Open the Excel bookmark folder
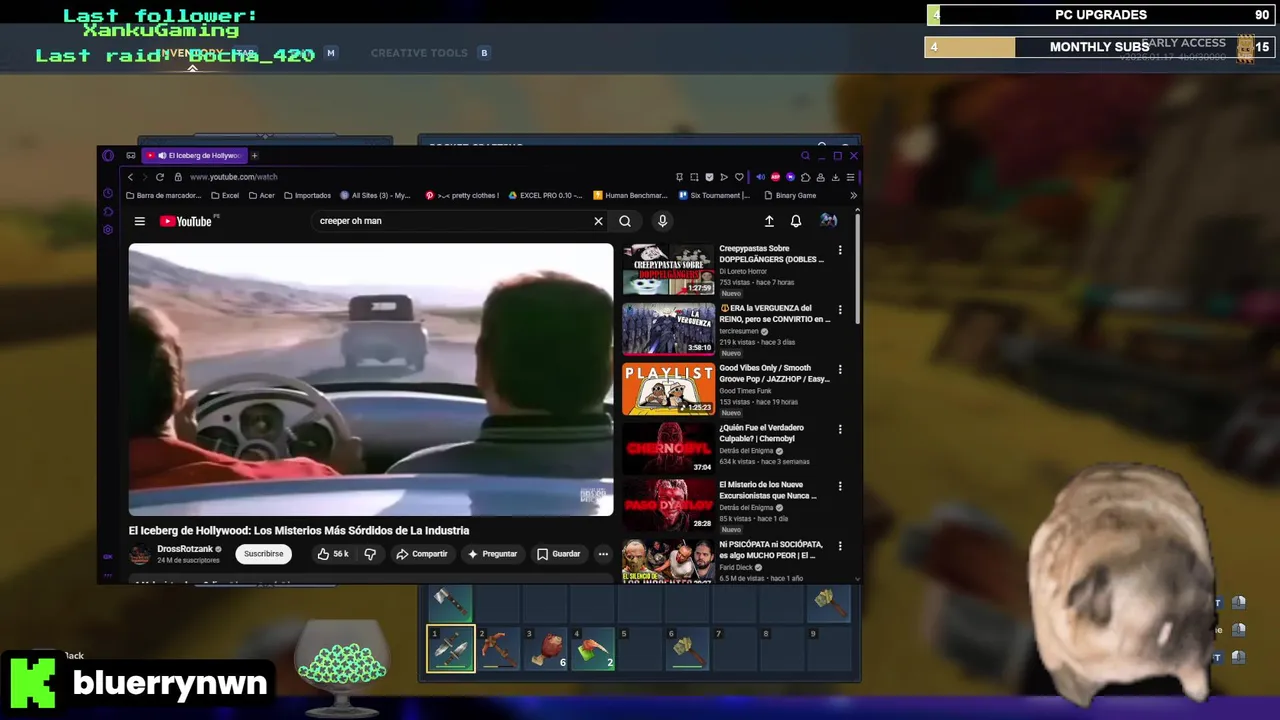The height and width of the screenshot is (720, 1280). (225, 195)
